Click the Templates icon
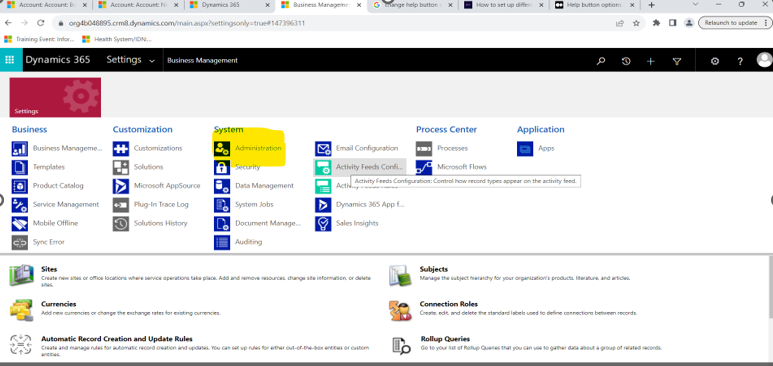Viewport: 773px width, 366px height. click(20, 167)
